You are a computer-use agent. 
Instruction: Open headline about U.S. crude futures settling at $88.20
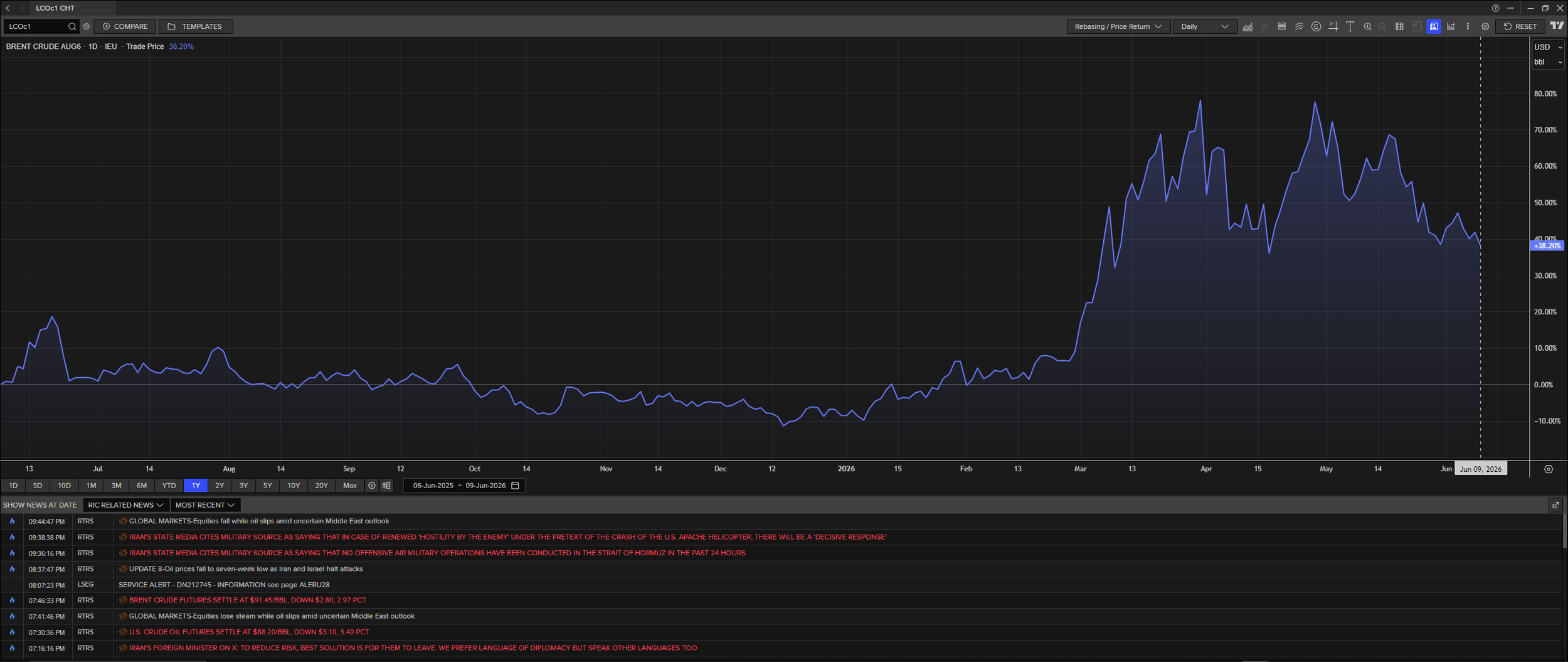click(249, 632)
